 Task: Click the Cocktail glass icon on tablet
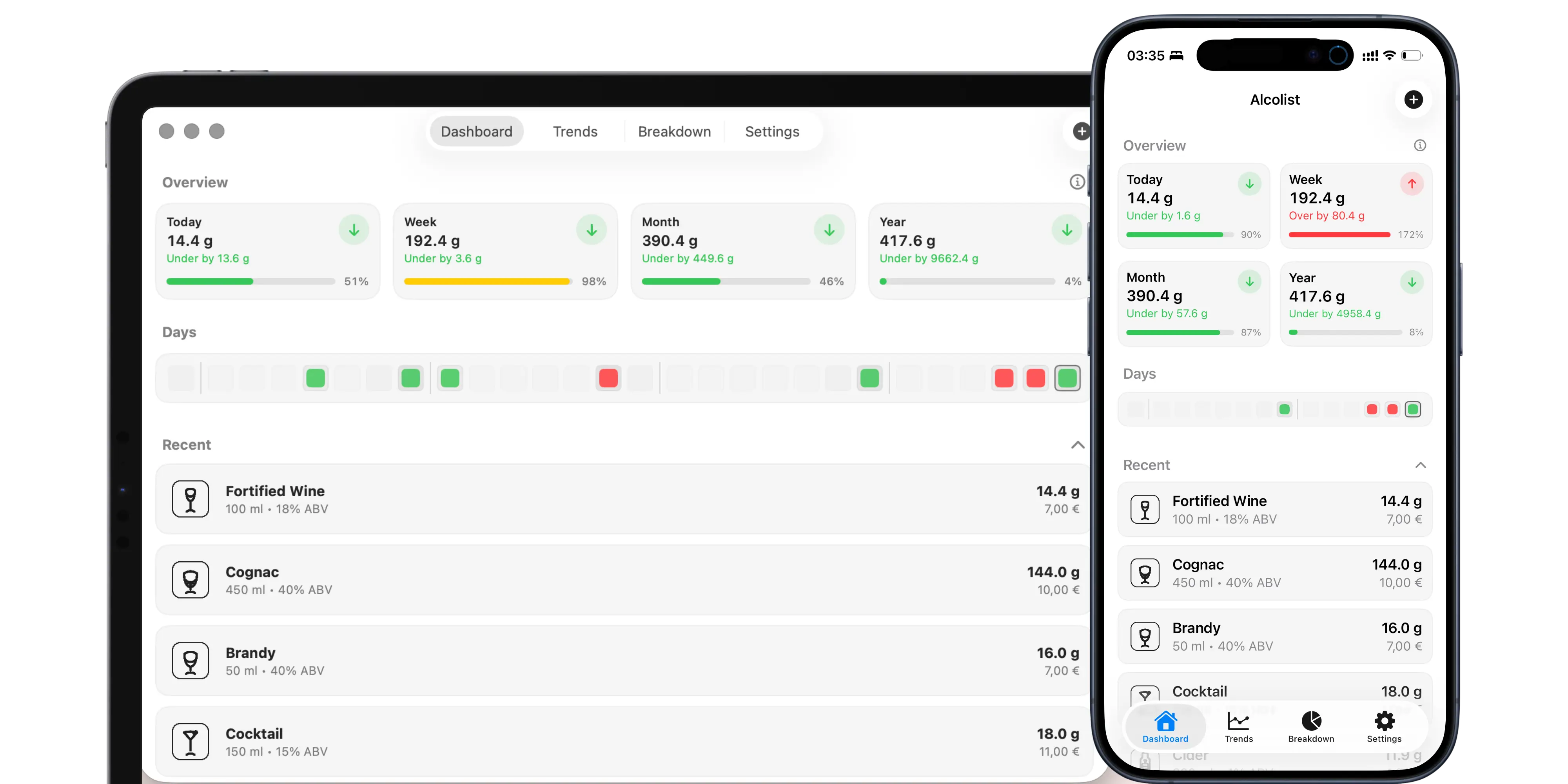click(x=191, y=741)
